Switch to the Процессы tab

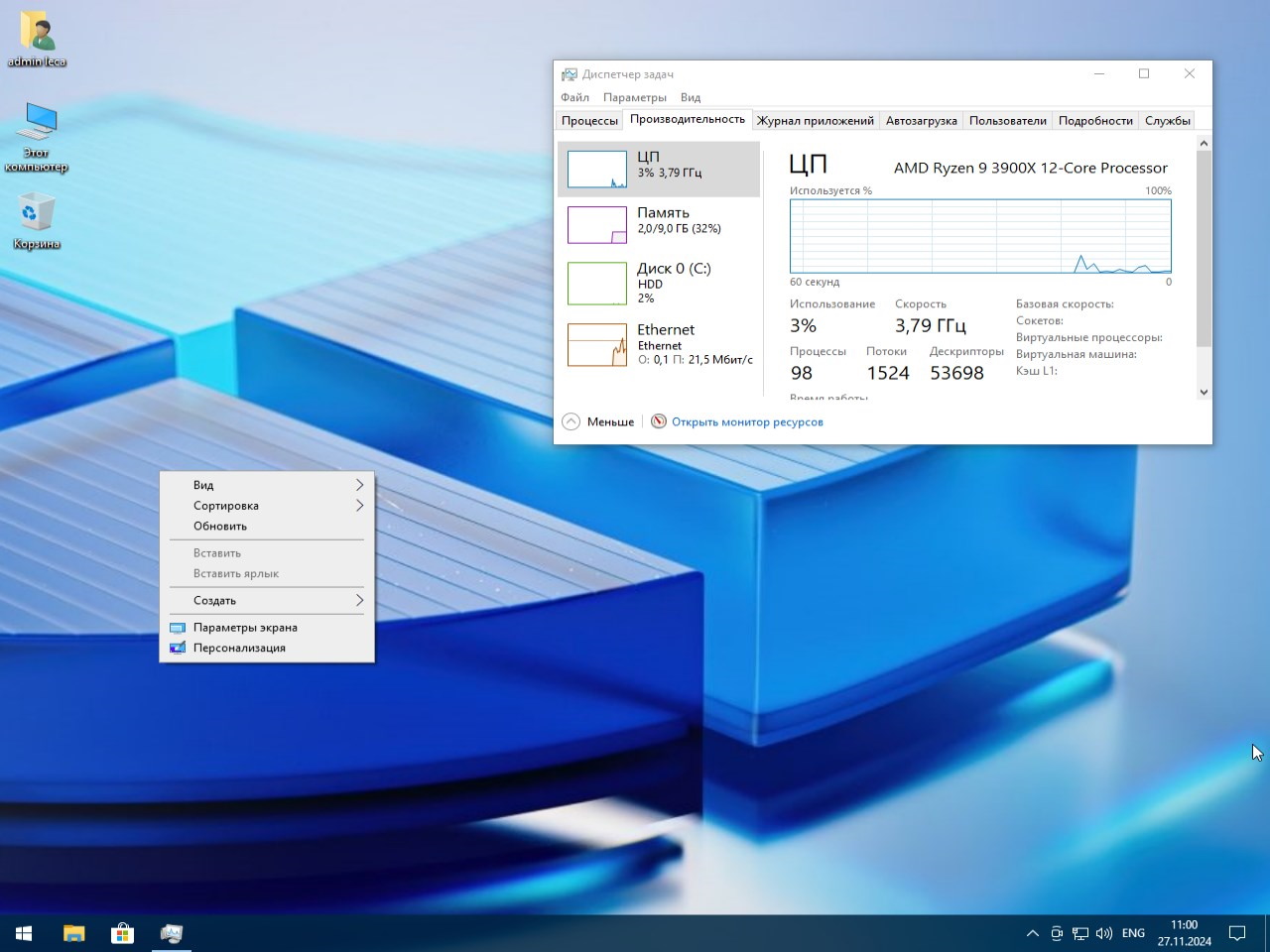click(589, 121)
